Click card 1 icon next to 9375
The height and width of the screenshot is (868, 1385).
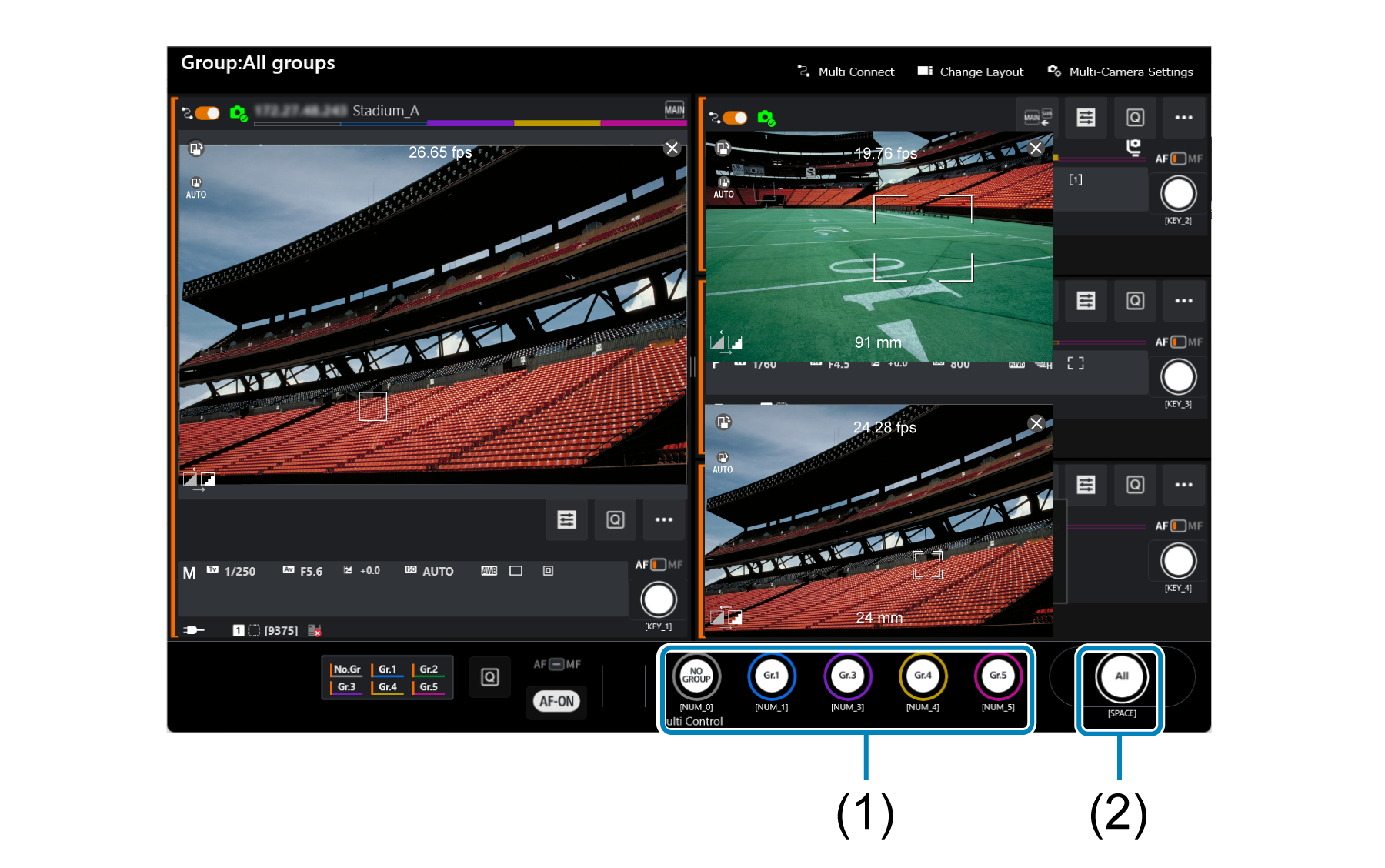point(239,630)
